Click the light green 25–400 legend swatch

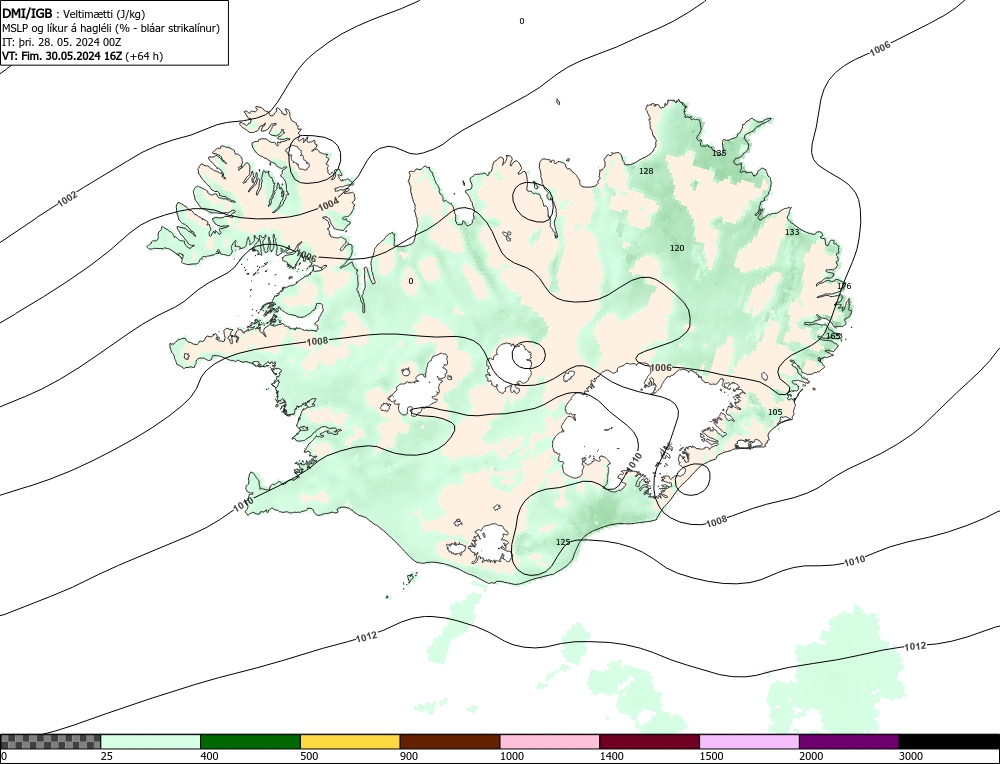[x=151, y=741]
